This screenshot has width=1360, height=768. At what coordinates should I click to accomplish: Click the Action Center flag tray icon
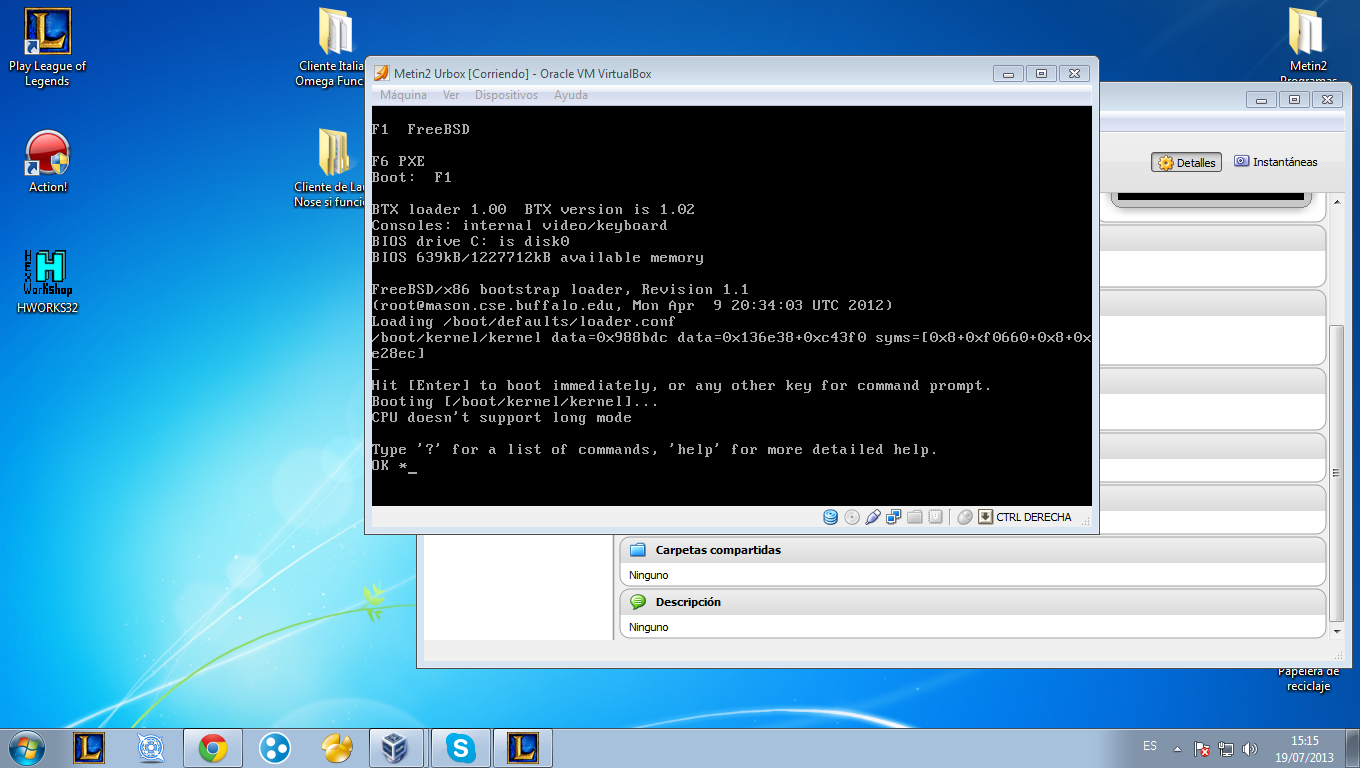[x=1202, y=749]
